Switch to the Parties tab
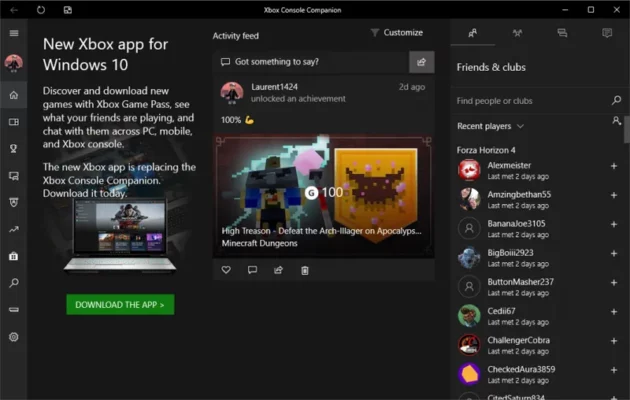This screenshot has width=630, height=400. click(x=517, y=33)
